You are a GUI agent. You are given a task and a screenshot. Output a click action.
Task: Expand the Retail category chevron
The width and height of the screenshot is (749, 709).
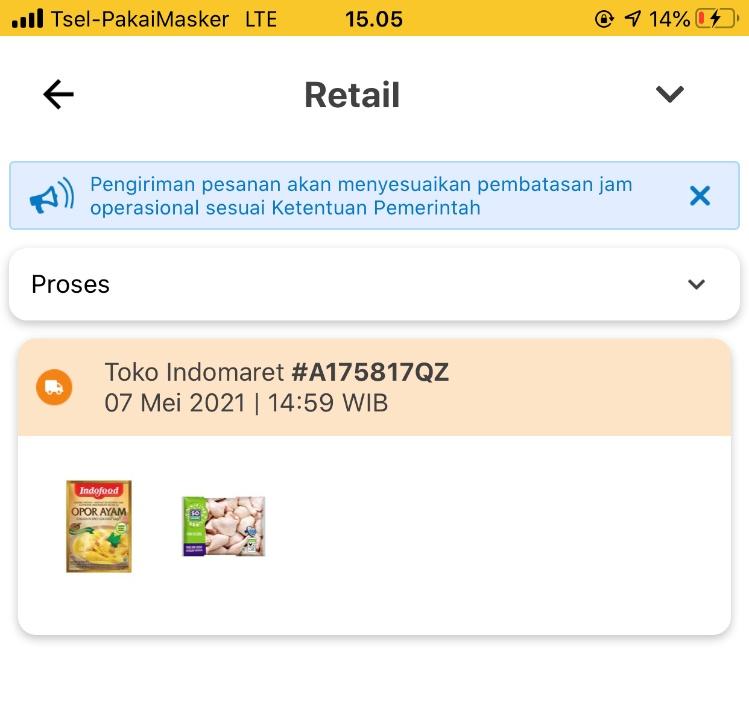click(x=669, y=94)
